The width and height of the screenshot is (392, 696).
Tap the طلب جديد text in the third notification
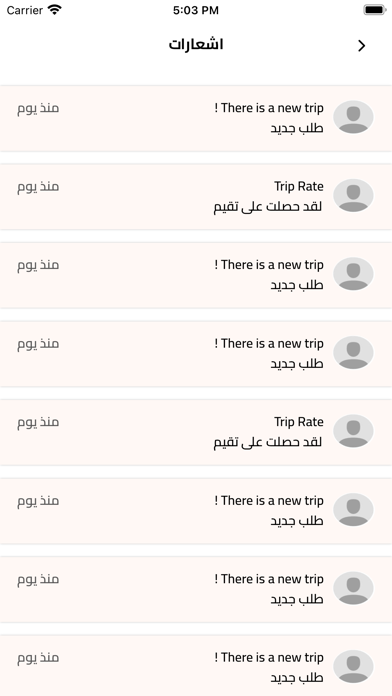tap(297, 285)
